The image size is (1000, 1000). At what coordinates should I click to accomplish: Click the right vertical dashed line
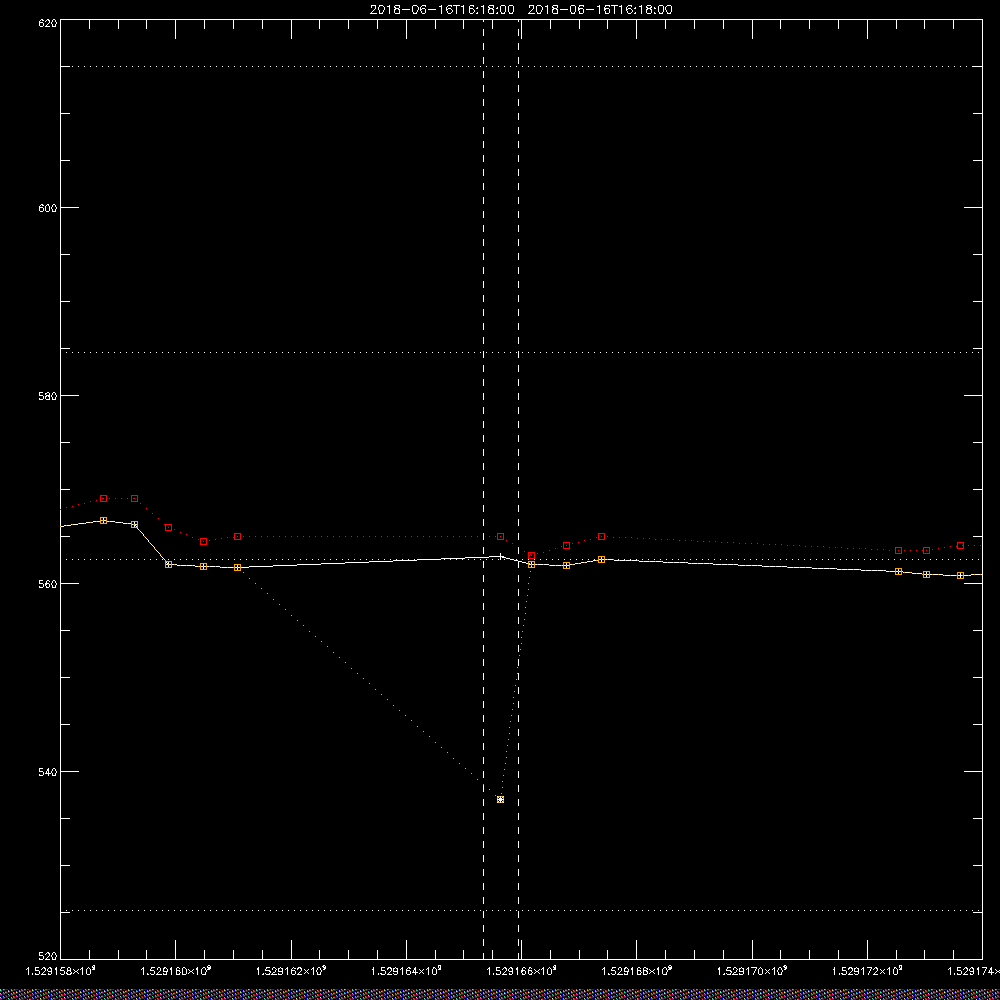coord(518,489)
